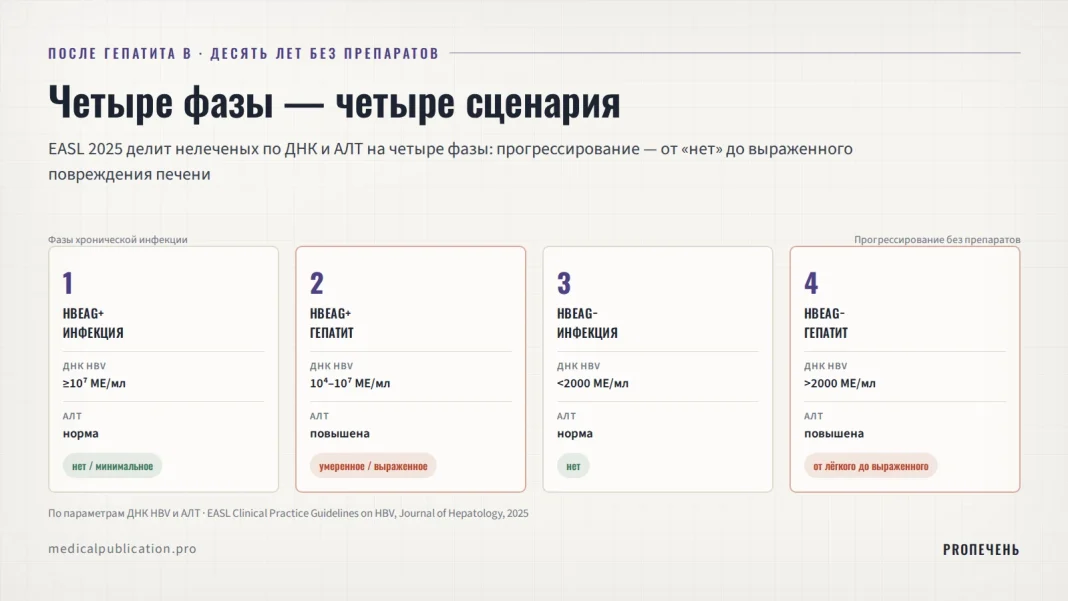Click the 'ДНК HBV' label in card 3
Viewport: 1068px width, 601px height.
click(x=579, y=366)
